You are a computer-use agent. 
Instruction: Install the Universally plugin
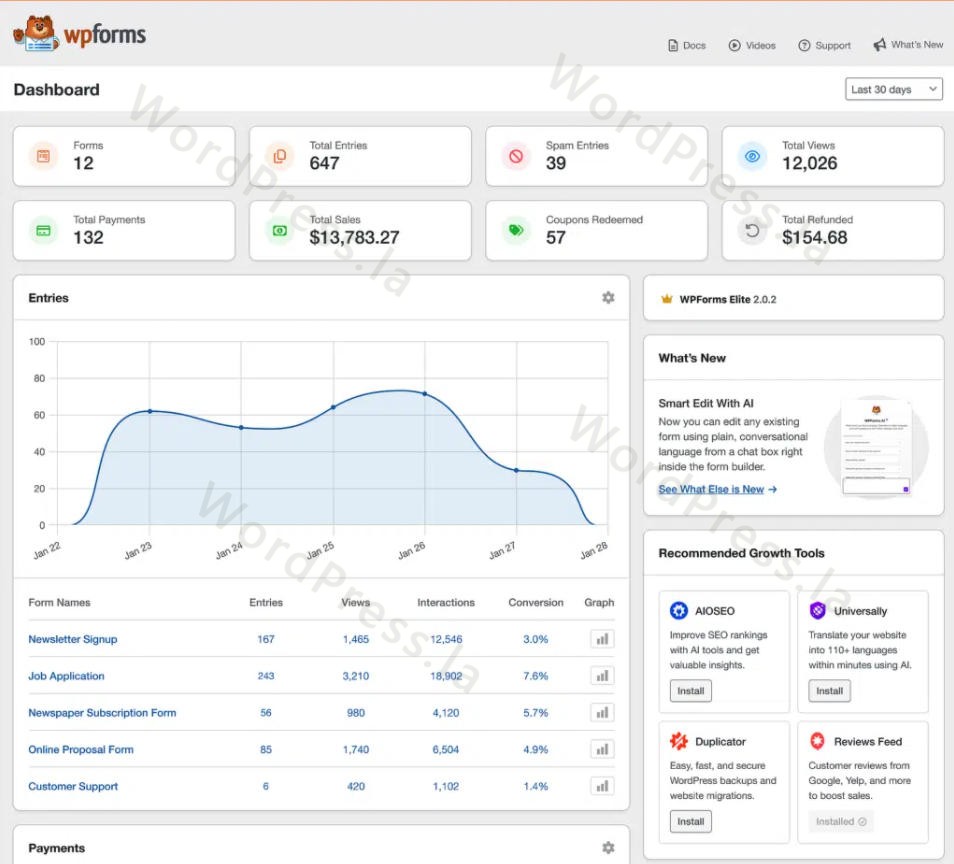[x=829, y=691]
